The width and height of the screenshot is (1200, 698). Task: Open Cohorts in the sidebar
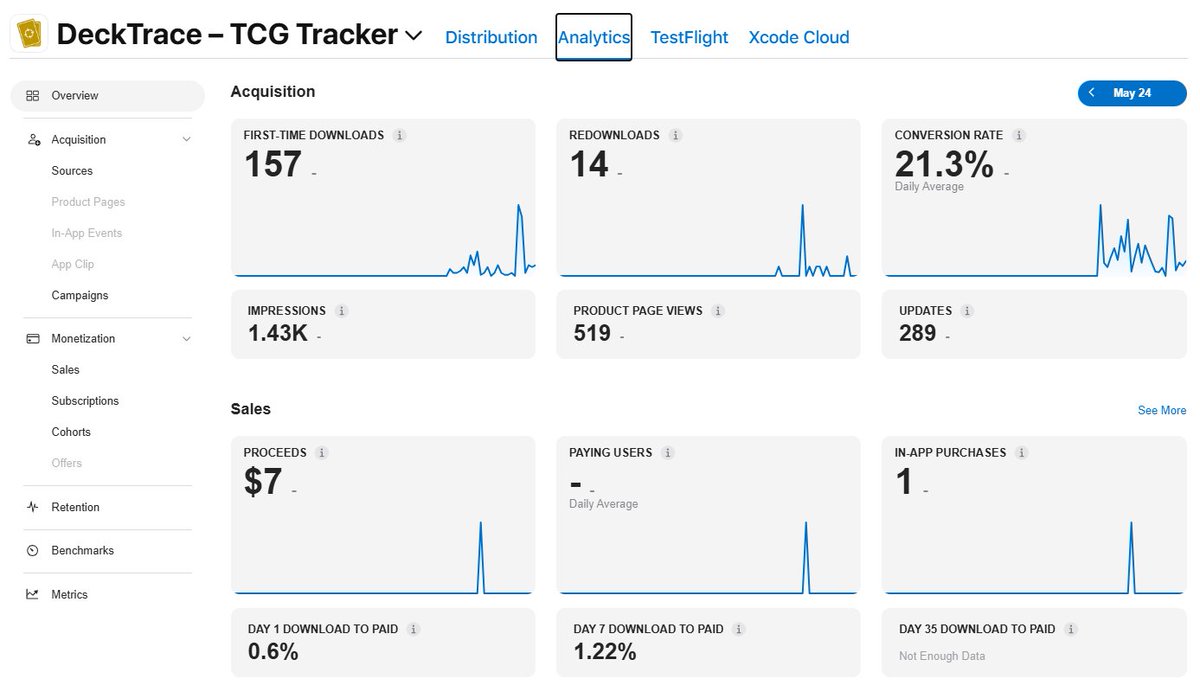point(71,432)
